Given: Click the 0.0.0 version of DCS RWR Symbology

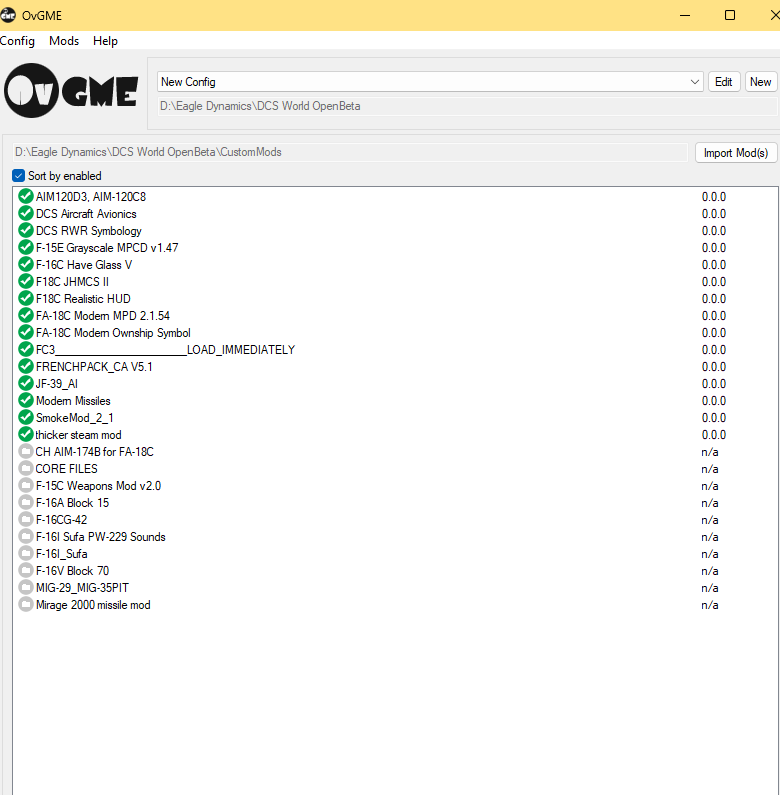Looking at the screenshot, I should 714,231.
